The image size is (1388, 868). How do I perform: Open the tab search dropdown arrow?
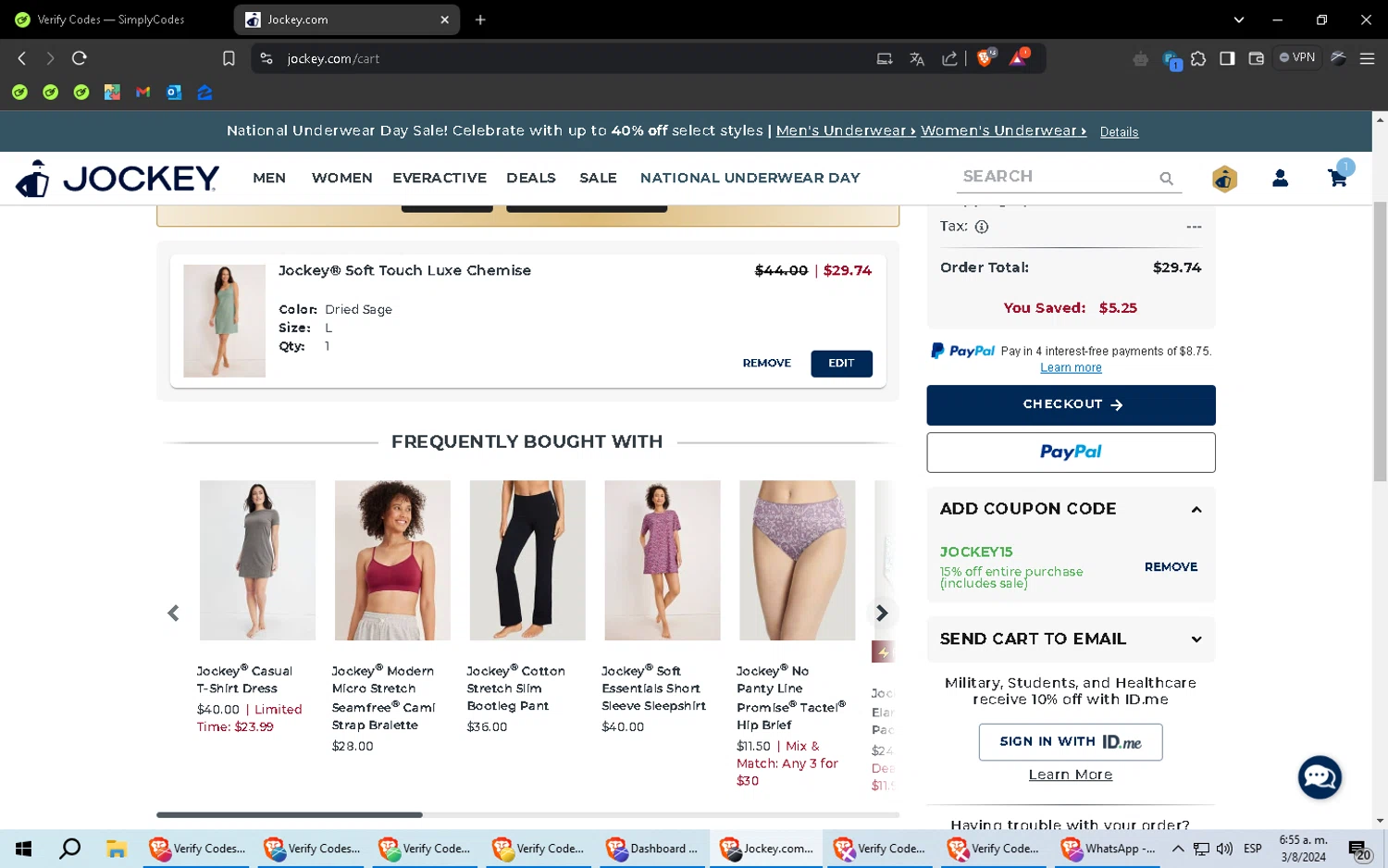pyautogui.click(x=1238, y=19)
